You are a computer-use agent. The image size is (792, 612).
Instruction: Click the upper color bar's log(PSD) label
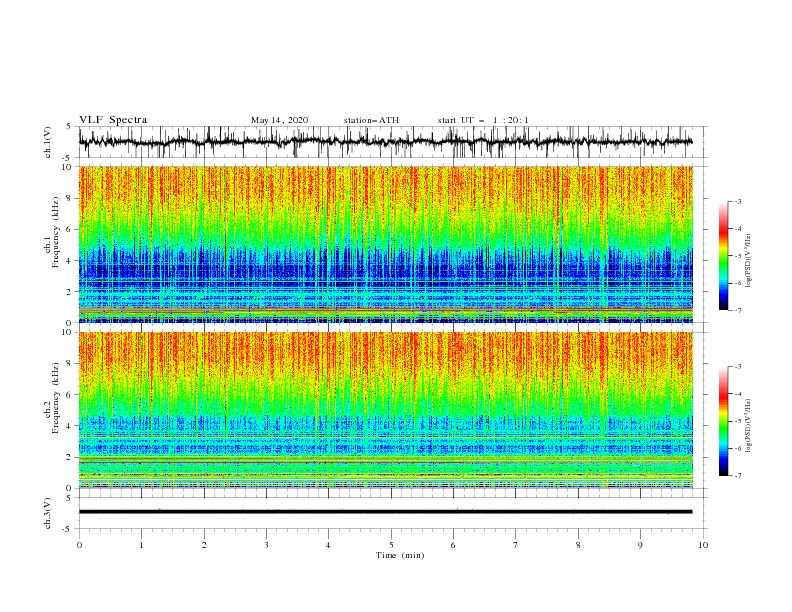748,261
